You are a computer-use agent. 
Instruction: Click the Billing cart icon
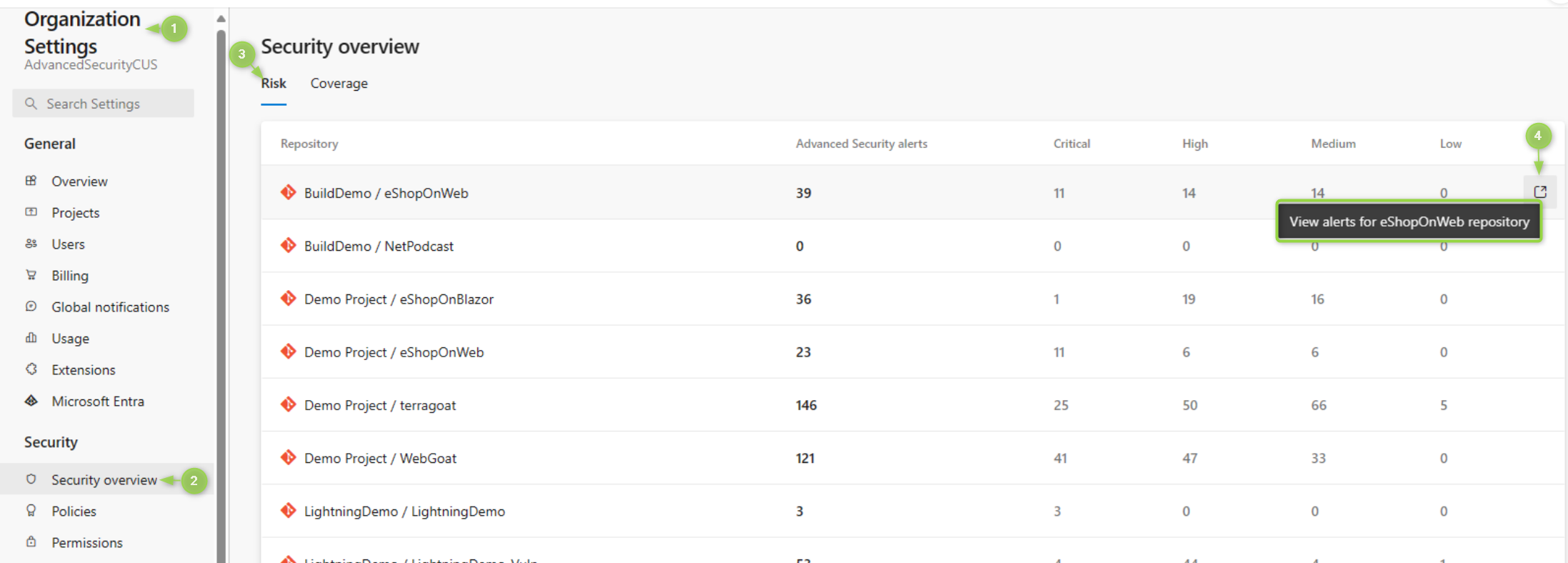point(31,275)
